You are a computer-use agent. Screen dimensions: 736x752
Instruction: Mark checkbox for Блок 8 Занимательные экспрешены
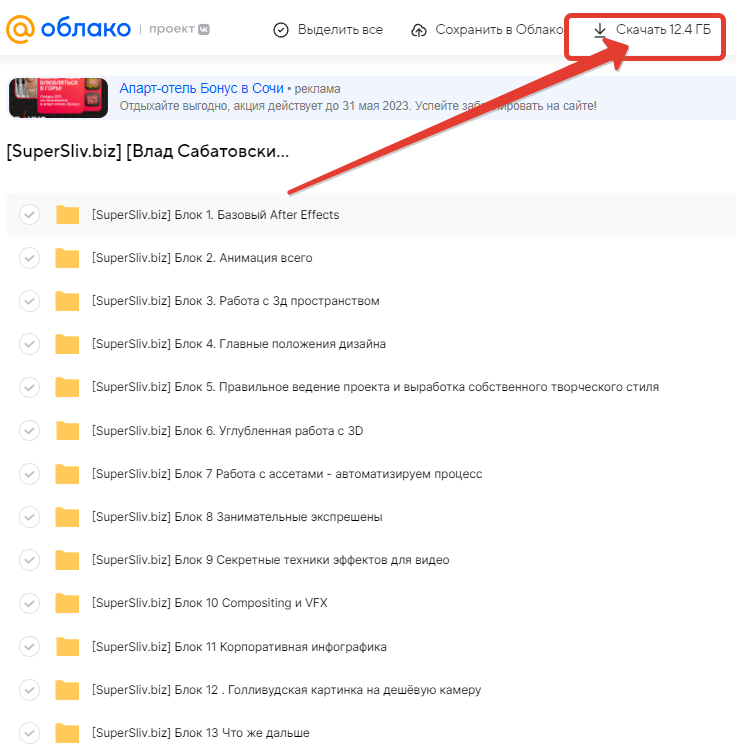coord(29,517)
